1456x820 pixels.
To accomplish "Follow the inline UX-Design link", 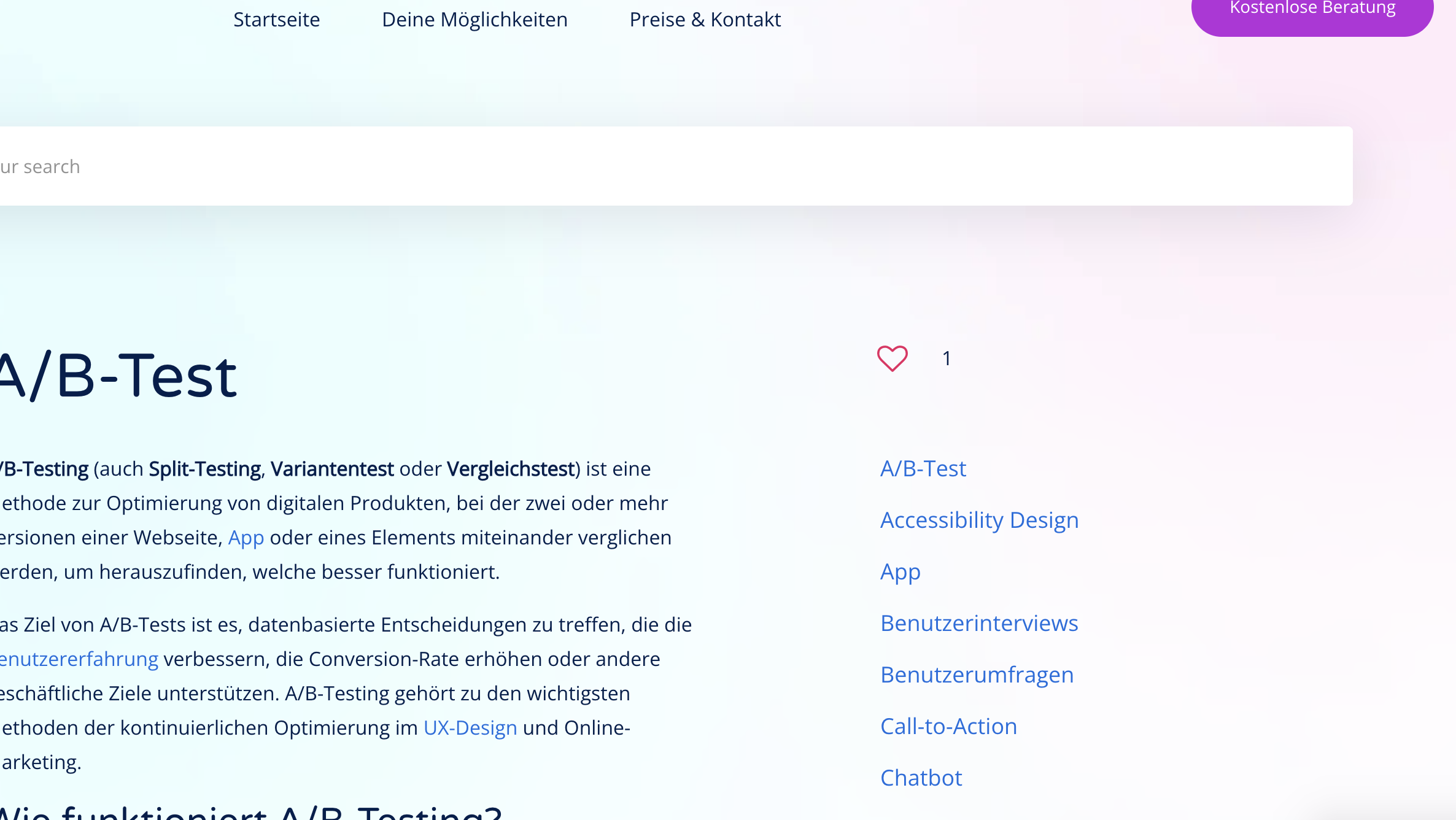I will coord(470,728).
